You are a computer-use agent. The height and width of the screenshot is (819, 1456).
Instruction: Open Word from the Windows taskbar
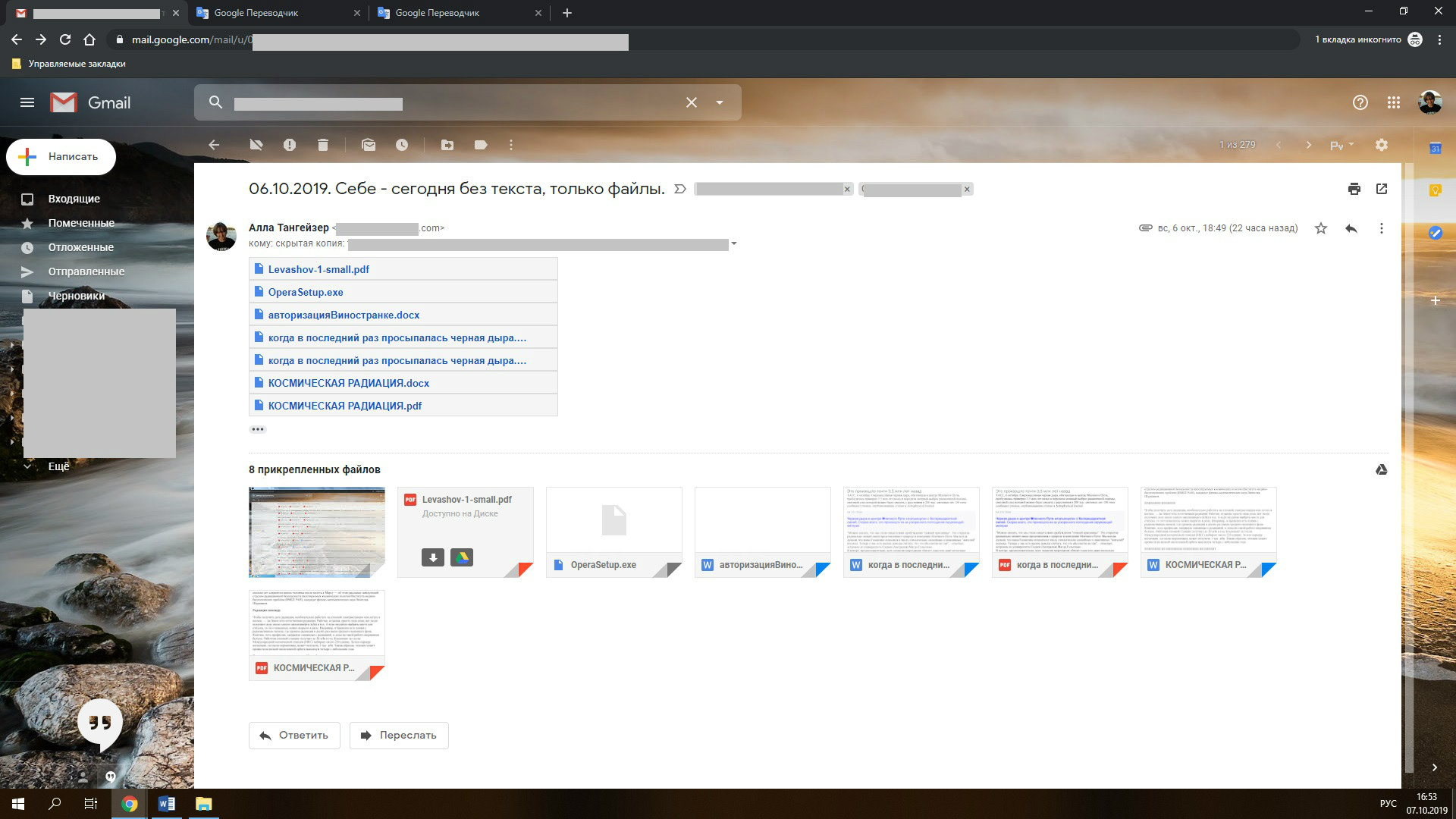(x=167, y=804)
